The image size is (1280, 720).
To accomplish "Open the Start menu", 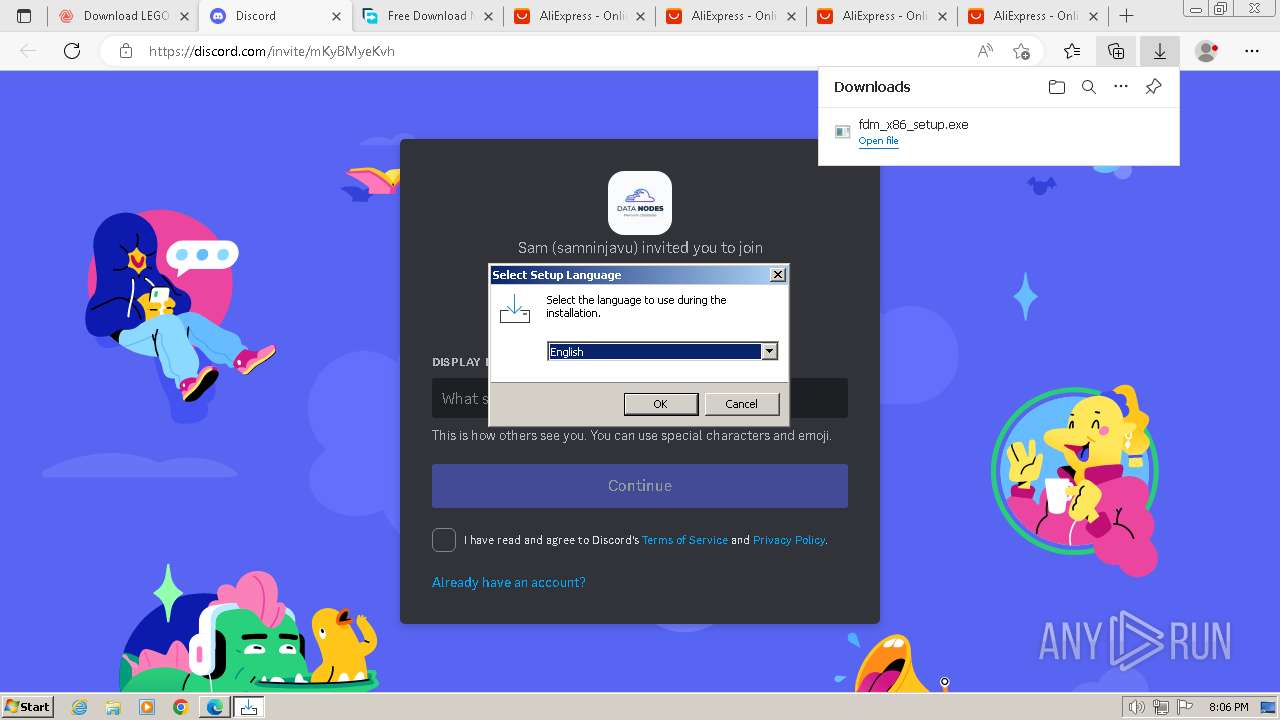I will [27, 707].
